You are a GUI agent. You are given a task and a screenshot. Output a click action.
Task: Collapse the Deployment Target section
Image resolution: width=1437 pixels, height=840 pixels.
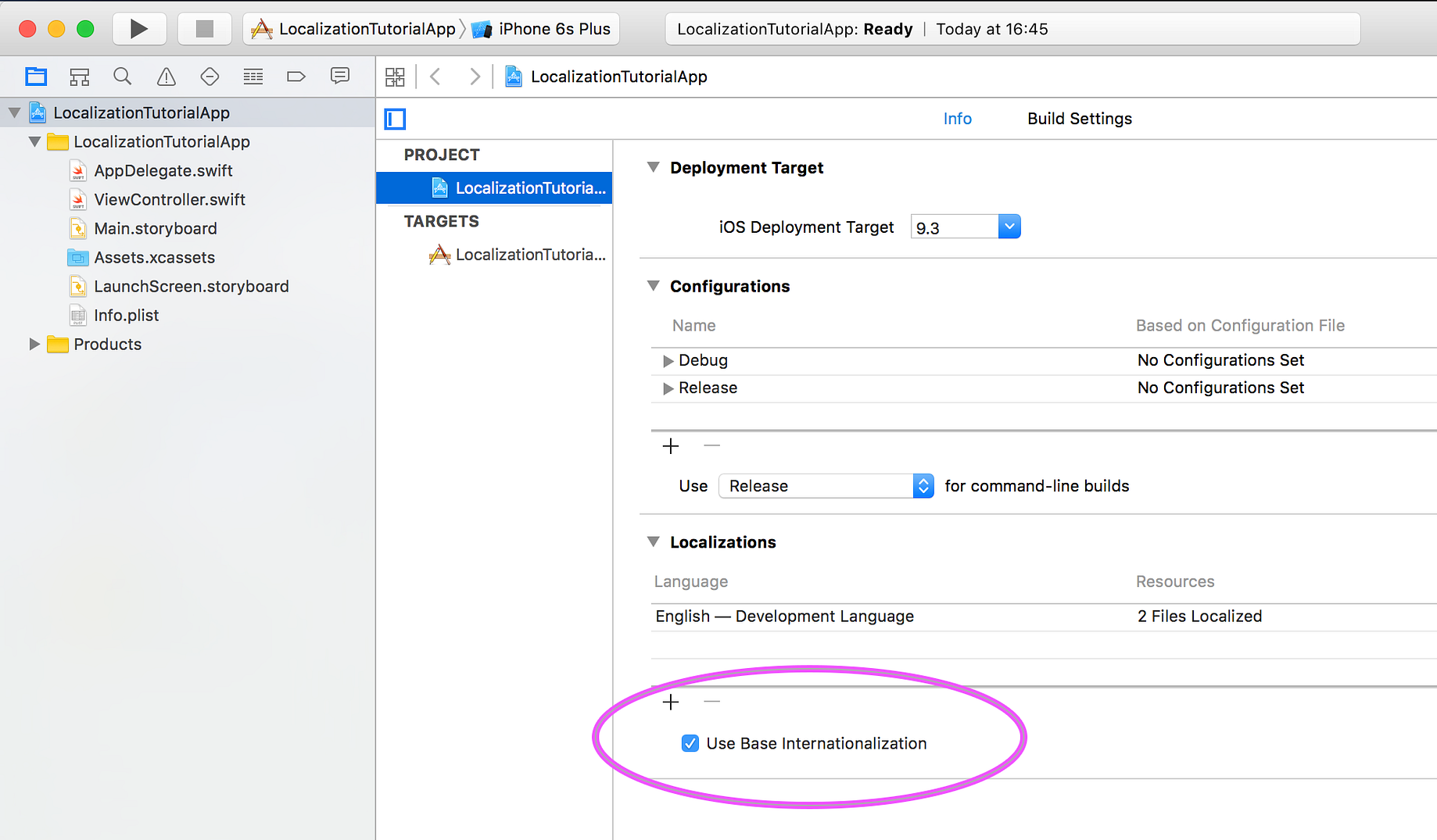point(654,167)
